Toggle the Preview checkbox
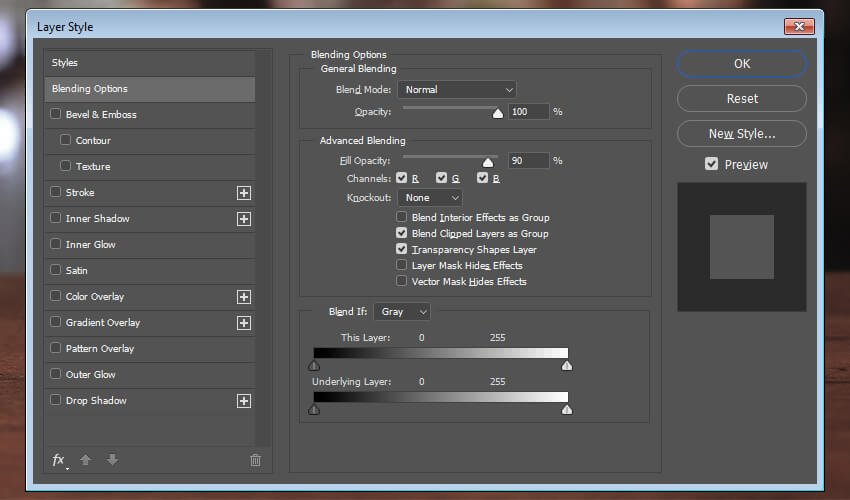Viewport: 850px width, 500px height. [712, 164]
